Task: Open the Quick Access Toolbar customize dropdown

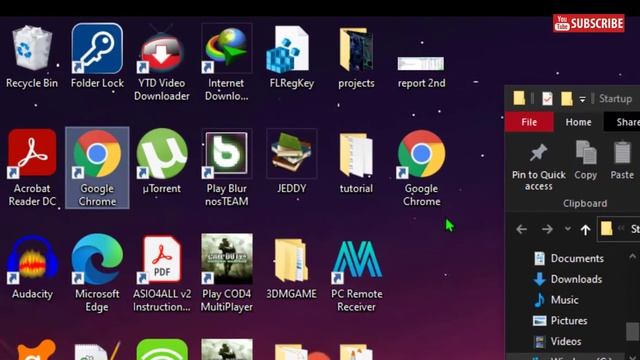Action: [582, 99]
